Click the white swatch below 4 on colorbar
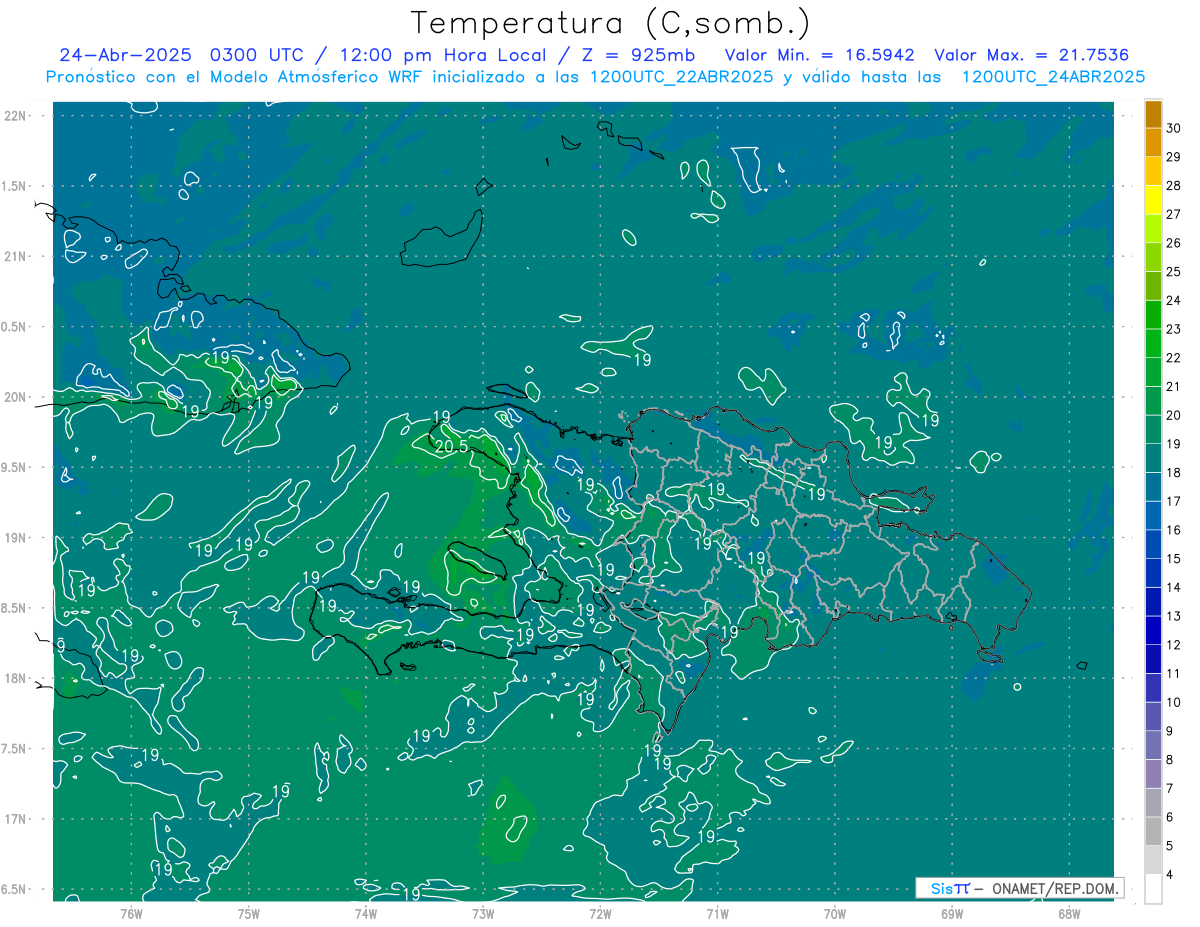The width and height of the screenshot is (1200, 927). point(1153,888)
